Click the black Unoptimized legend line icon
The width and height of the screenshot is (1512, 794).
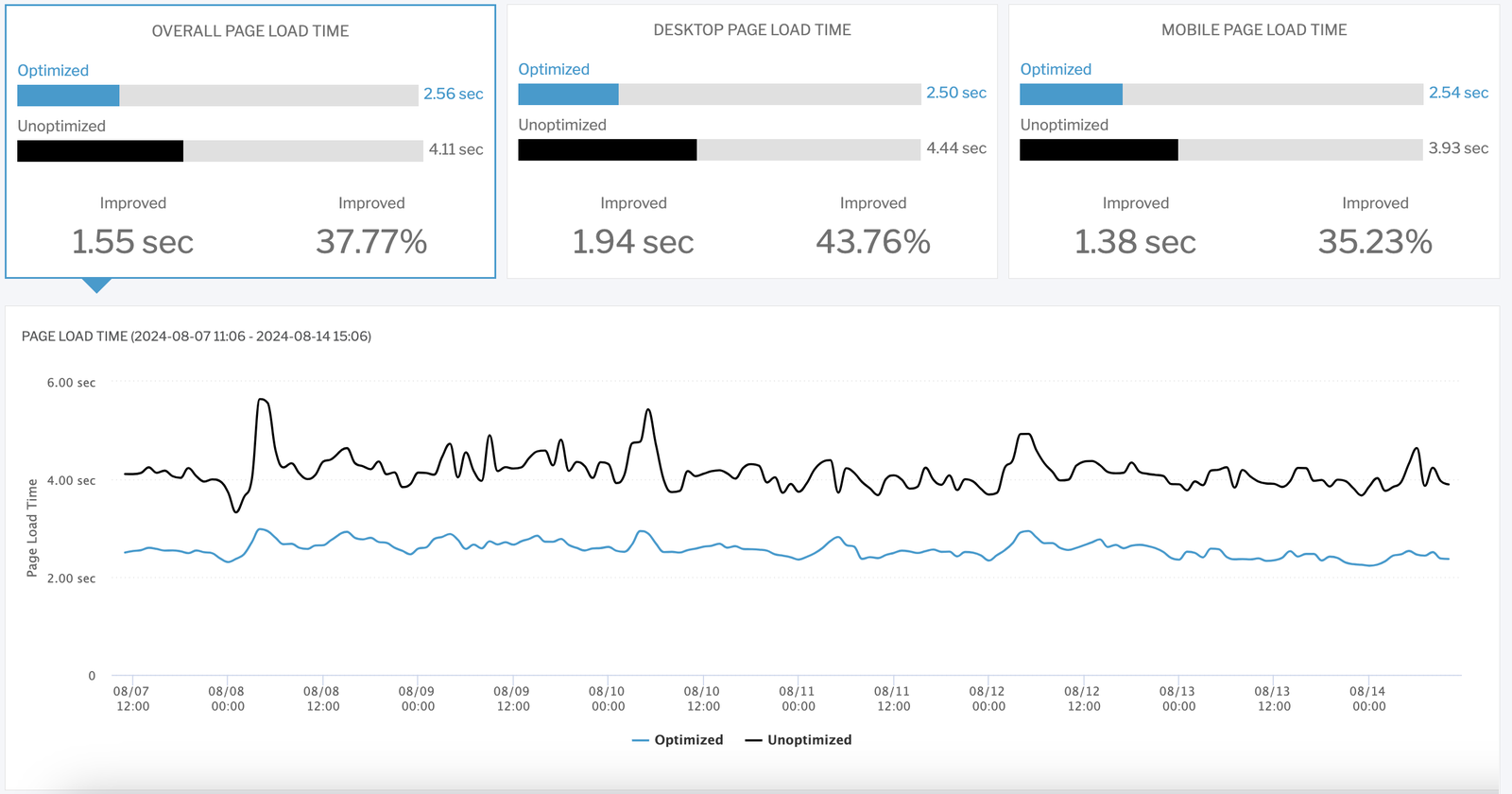pyautogui.click(x=752, y=739)
